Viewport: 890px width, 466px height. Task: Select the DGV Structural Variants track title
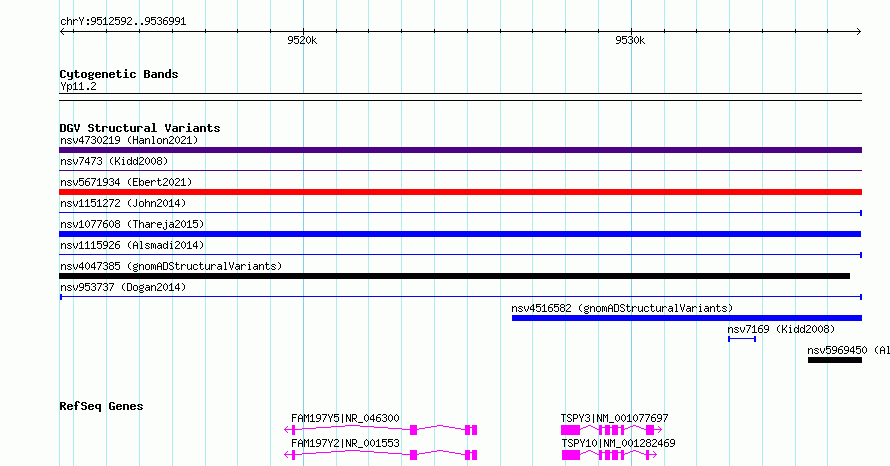click(140, 128)
